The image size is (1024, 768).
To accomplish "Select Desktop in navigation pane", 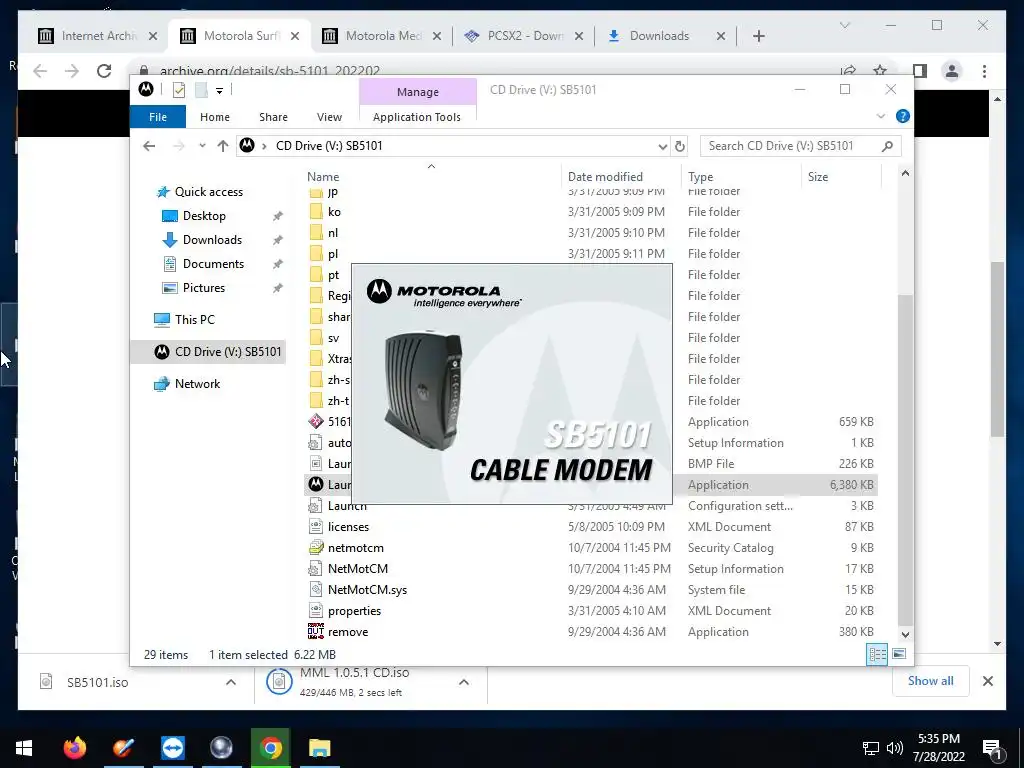I will click(204, 216).
